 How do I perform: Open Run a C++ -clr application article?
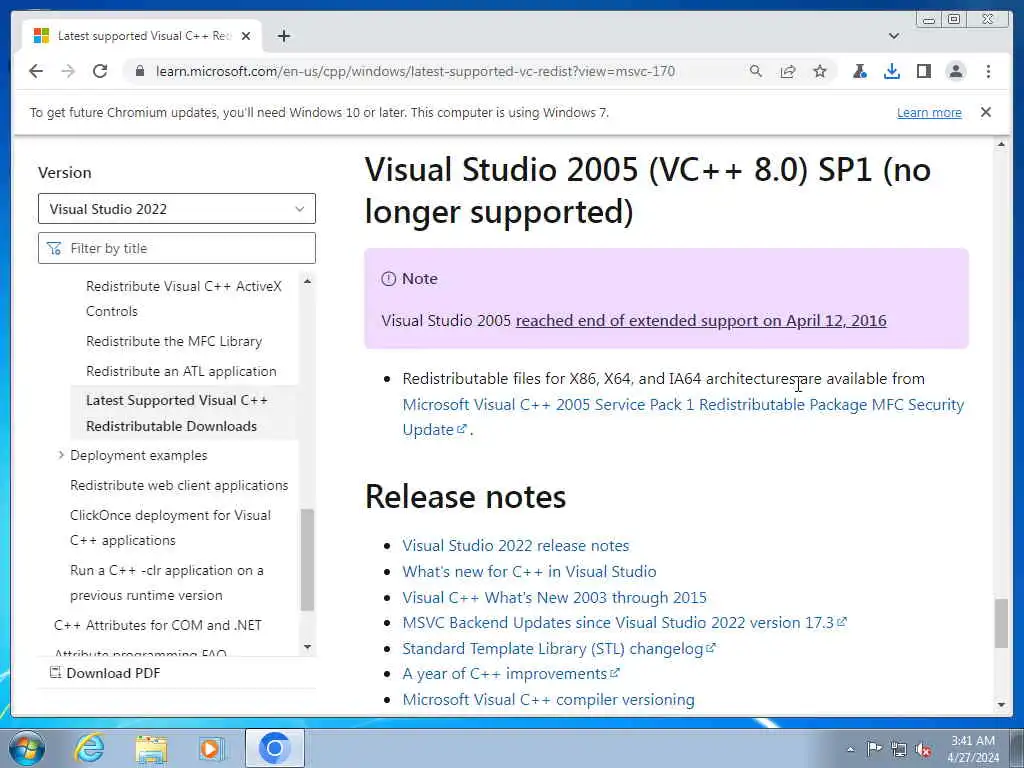point(167,583)
